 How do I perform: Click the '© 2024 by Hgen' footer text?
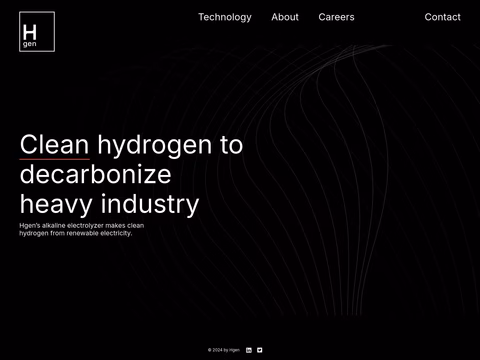coord(224,350)
